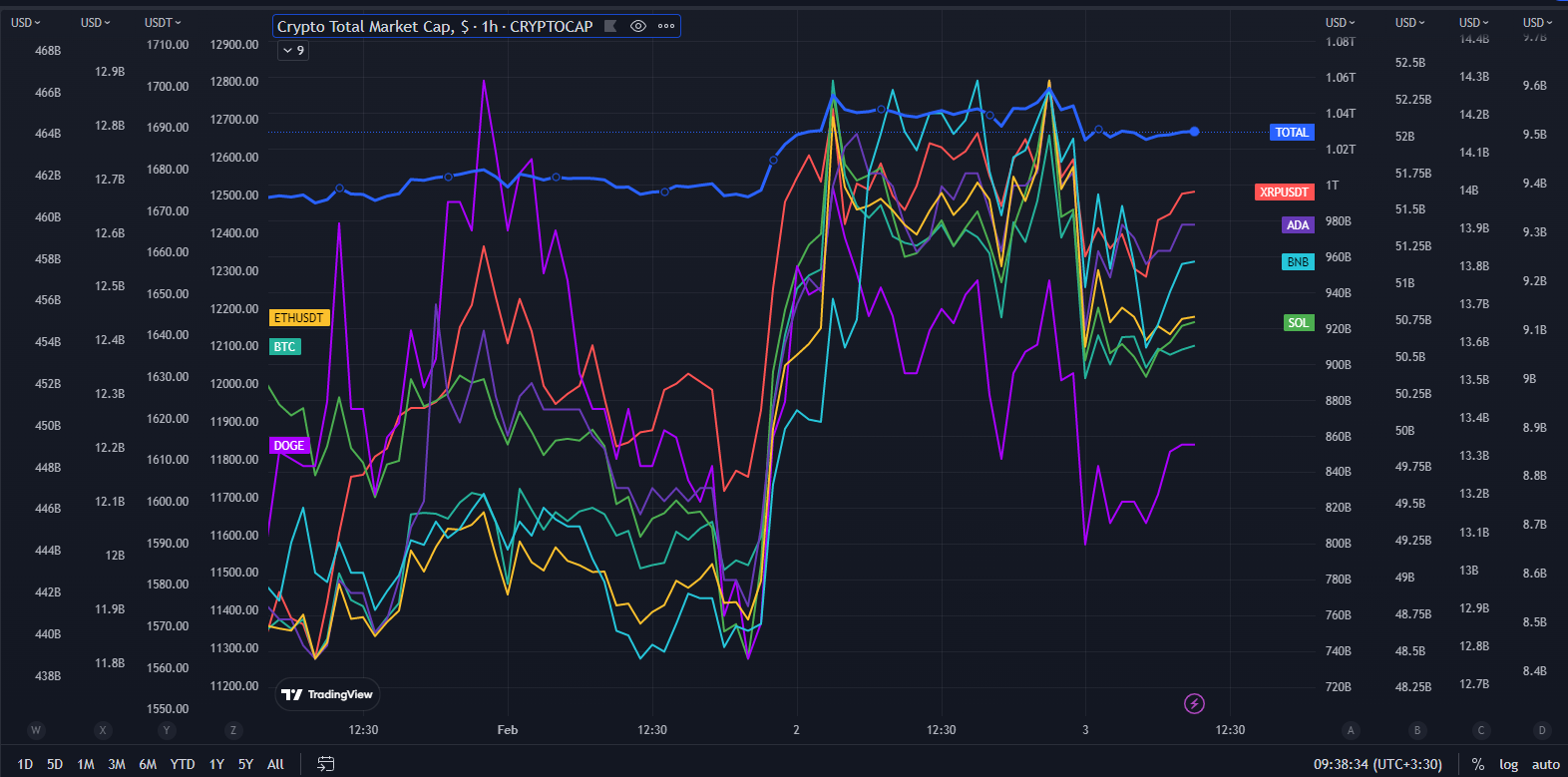Select the Z scale badge
The width and height of the screenshot is (1568, 777).
tap(233, 730)
